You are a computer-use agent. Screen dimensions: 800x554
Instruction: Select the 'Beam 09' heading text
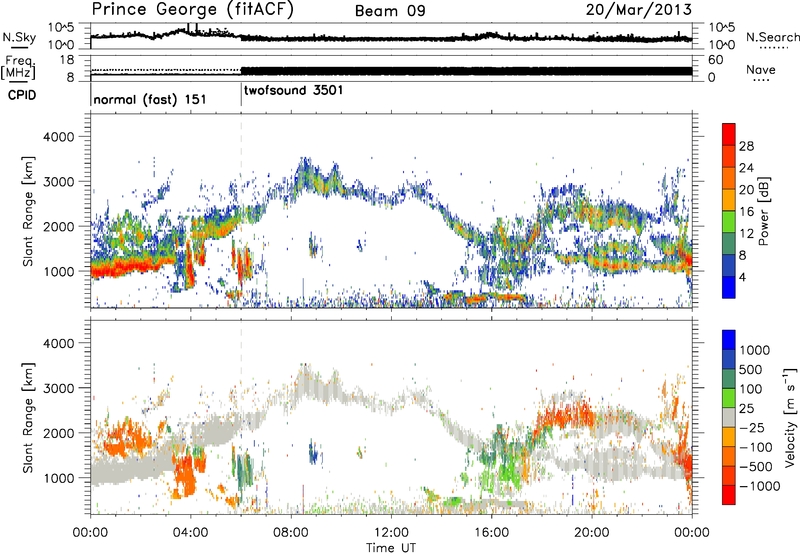390,11
